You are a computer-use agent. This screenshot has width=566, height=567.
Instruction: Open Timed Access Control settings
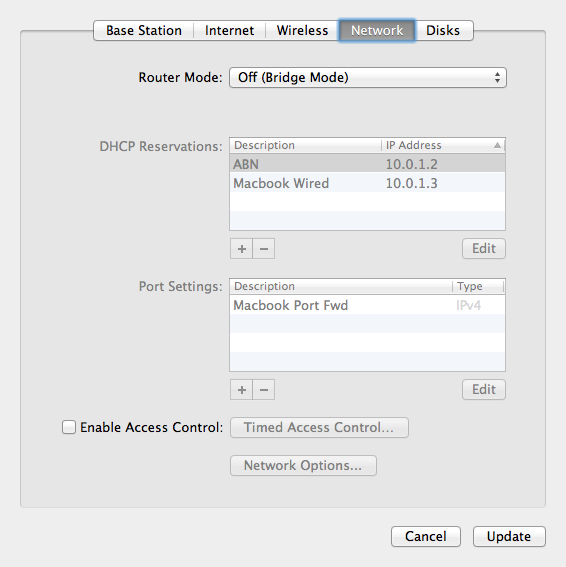[319, 427]
